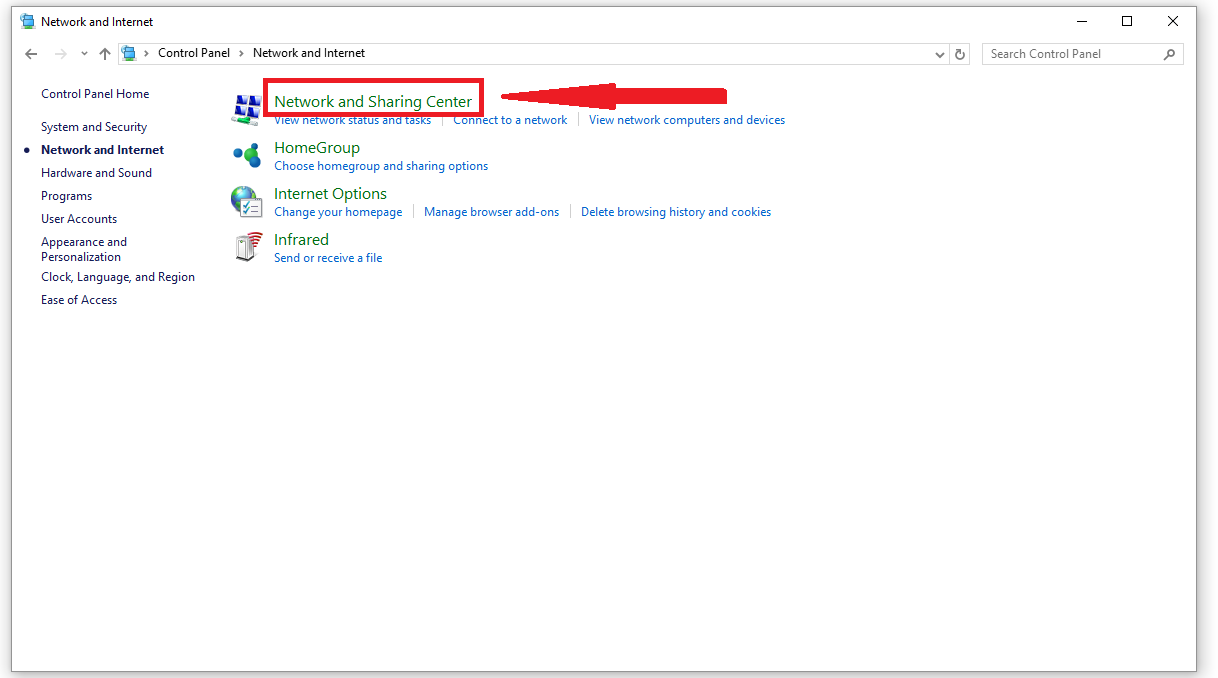Expand chevron after Control Panel breadcrumb
Image resolution: width=1218 pixels, height=678 pixels.
tap(241, 53)
